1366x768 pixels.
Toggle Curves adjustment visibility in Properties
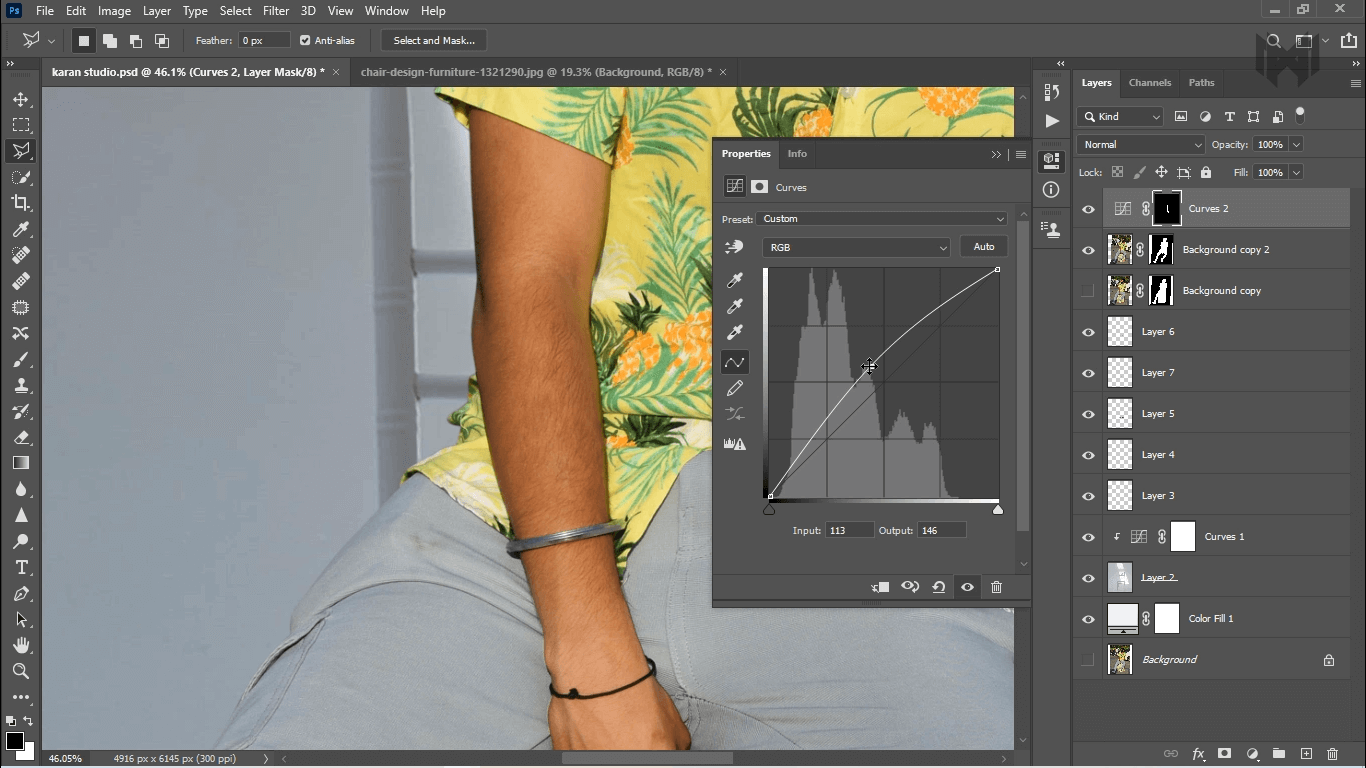[x=967, y=587]
